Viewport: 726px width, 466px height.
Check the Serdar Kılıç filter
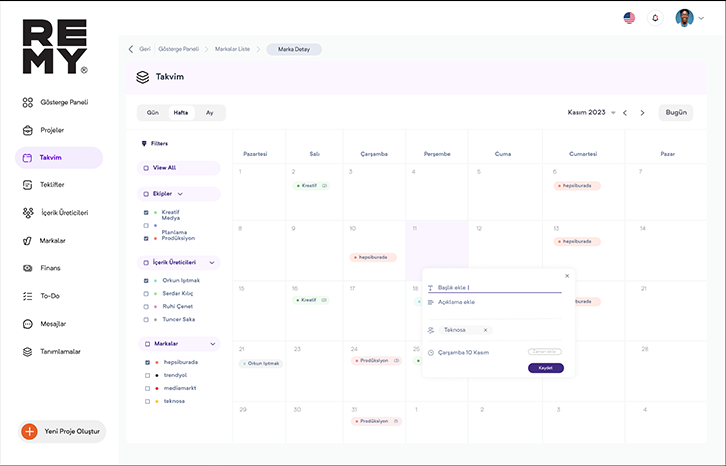click(x=146, y=293)
